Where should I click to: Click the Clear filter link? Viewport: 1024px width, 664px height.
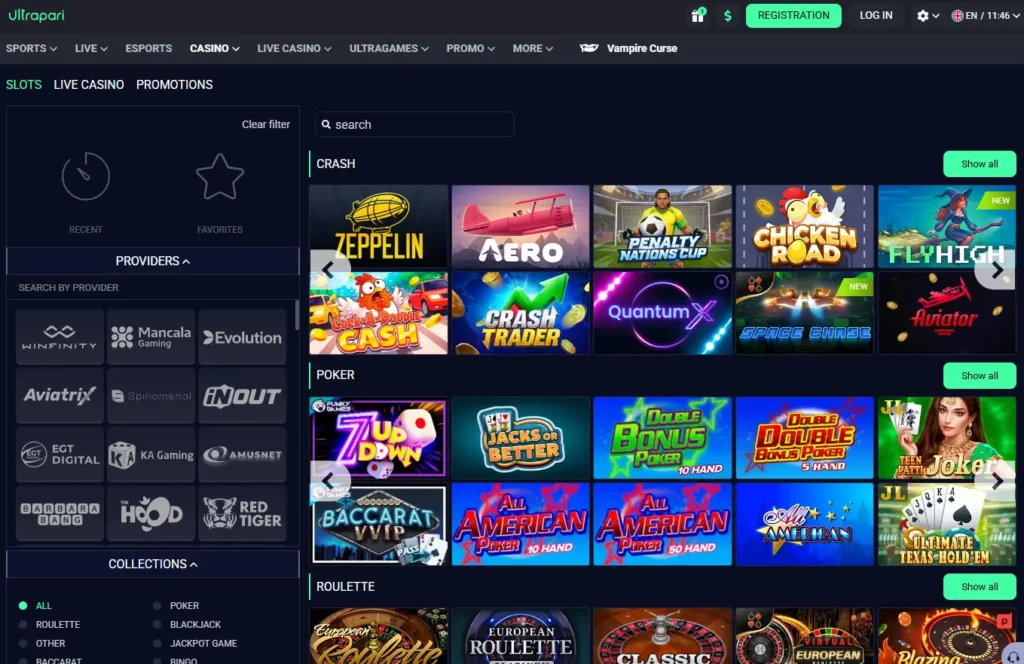click(266, 124)
